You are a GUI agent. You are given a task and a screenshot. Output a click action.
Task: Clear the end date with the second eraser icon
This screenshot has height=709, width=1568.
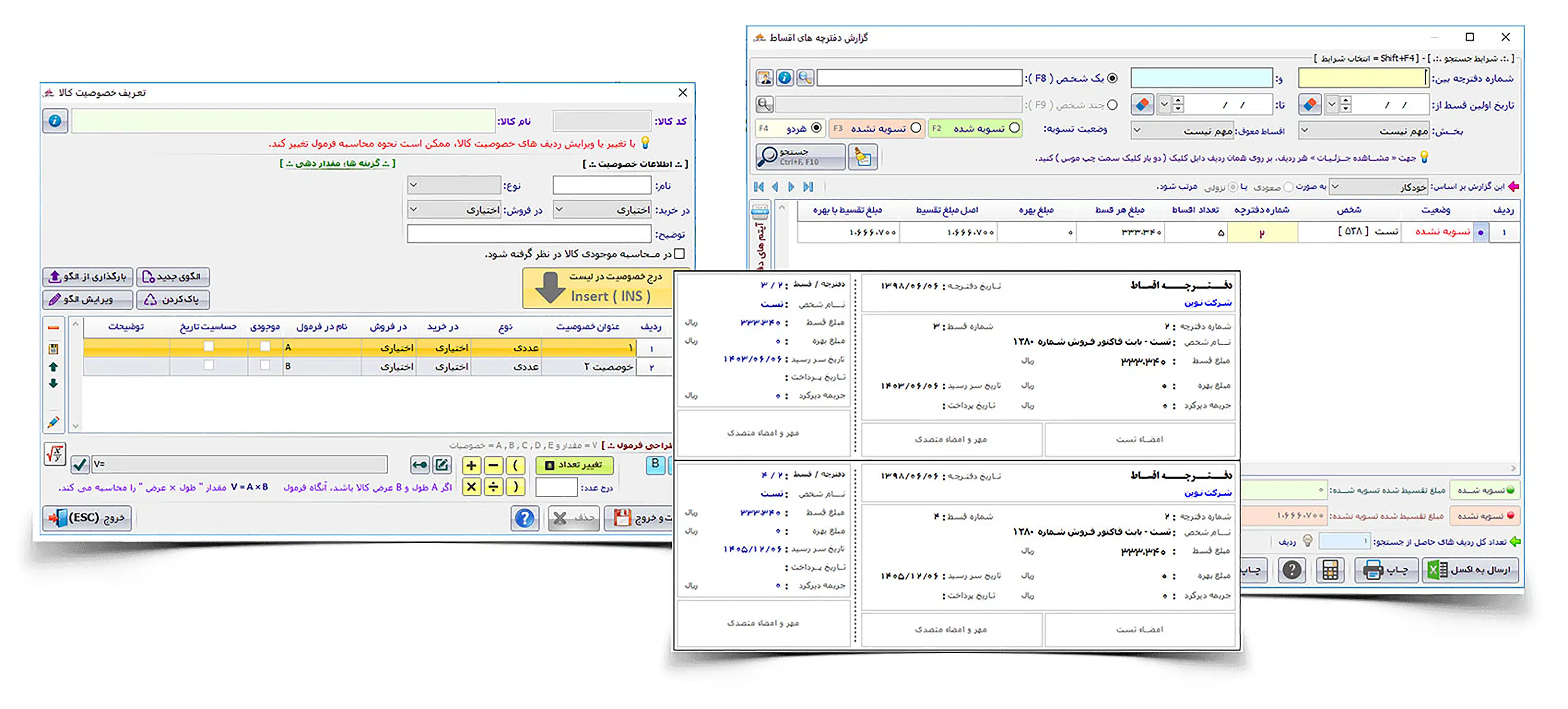pos(1143,104)
